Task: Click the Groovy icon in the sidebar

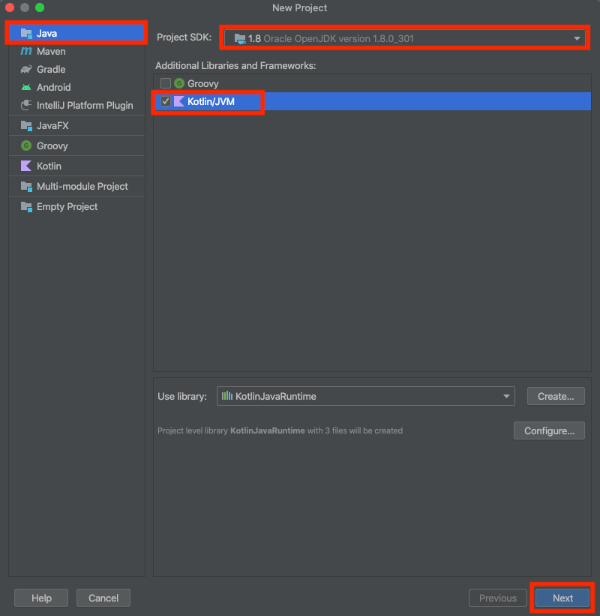Action: pyautogui.click(x=26, y=146)
